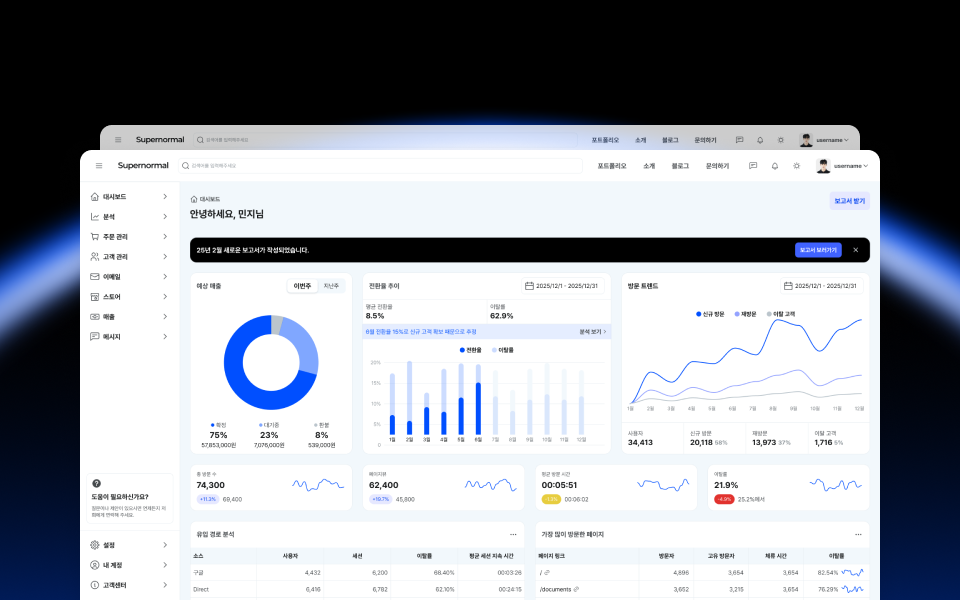Click the progress bar under 평균 방문 시간
Screen dimensions: 960x600
[551, 499]
